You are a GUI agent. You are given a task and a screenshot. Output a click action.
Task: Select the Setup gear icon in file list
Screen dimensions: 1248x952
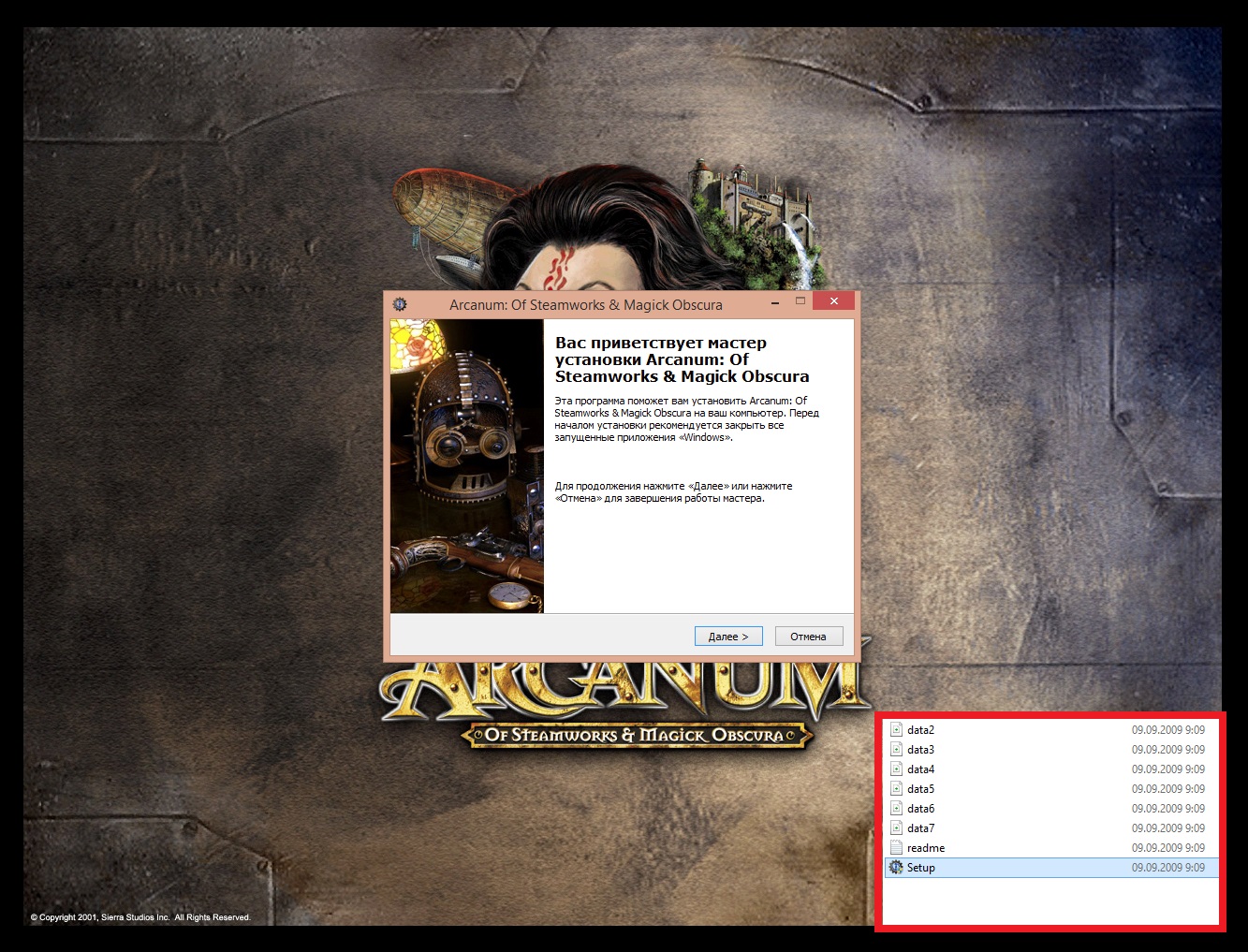[x=896, y=868]
